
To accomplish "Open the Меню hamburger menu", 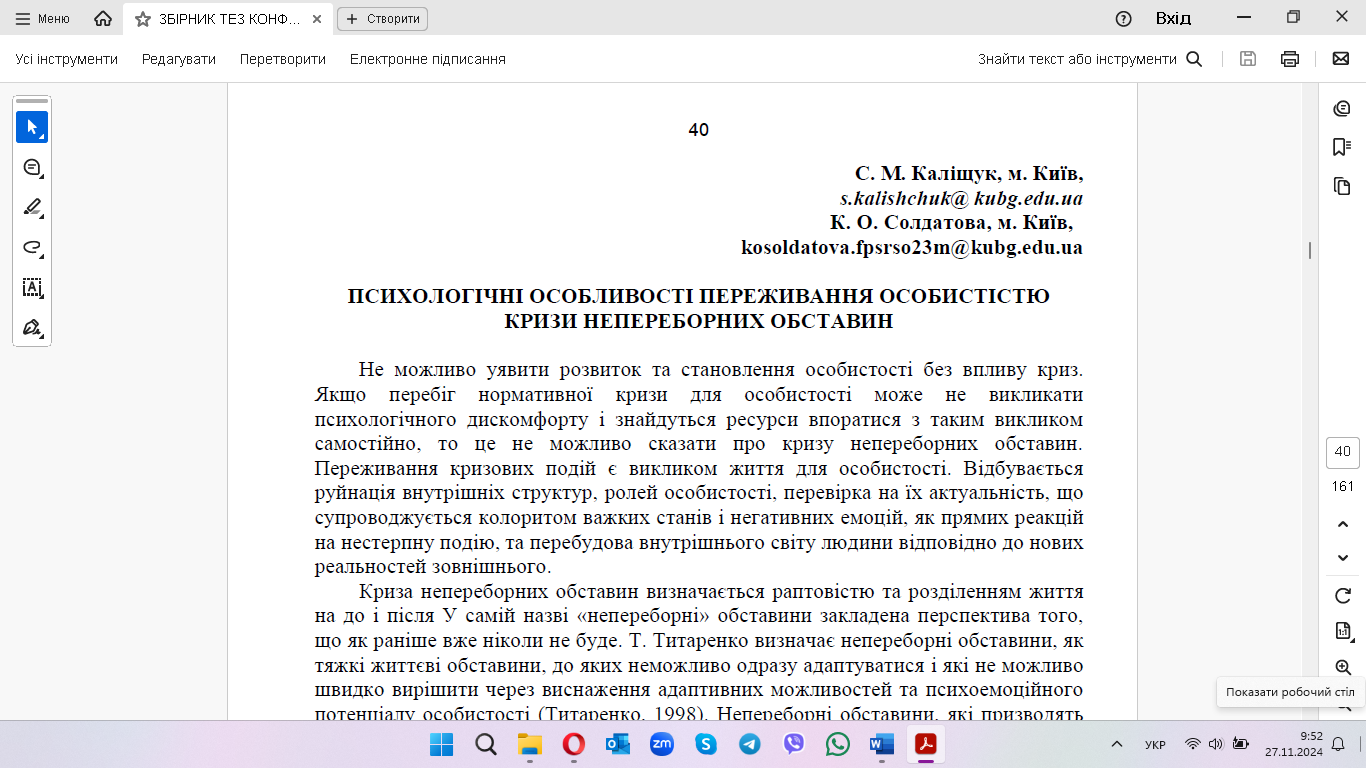I will pyautogui.click(x=43, y=19).
